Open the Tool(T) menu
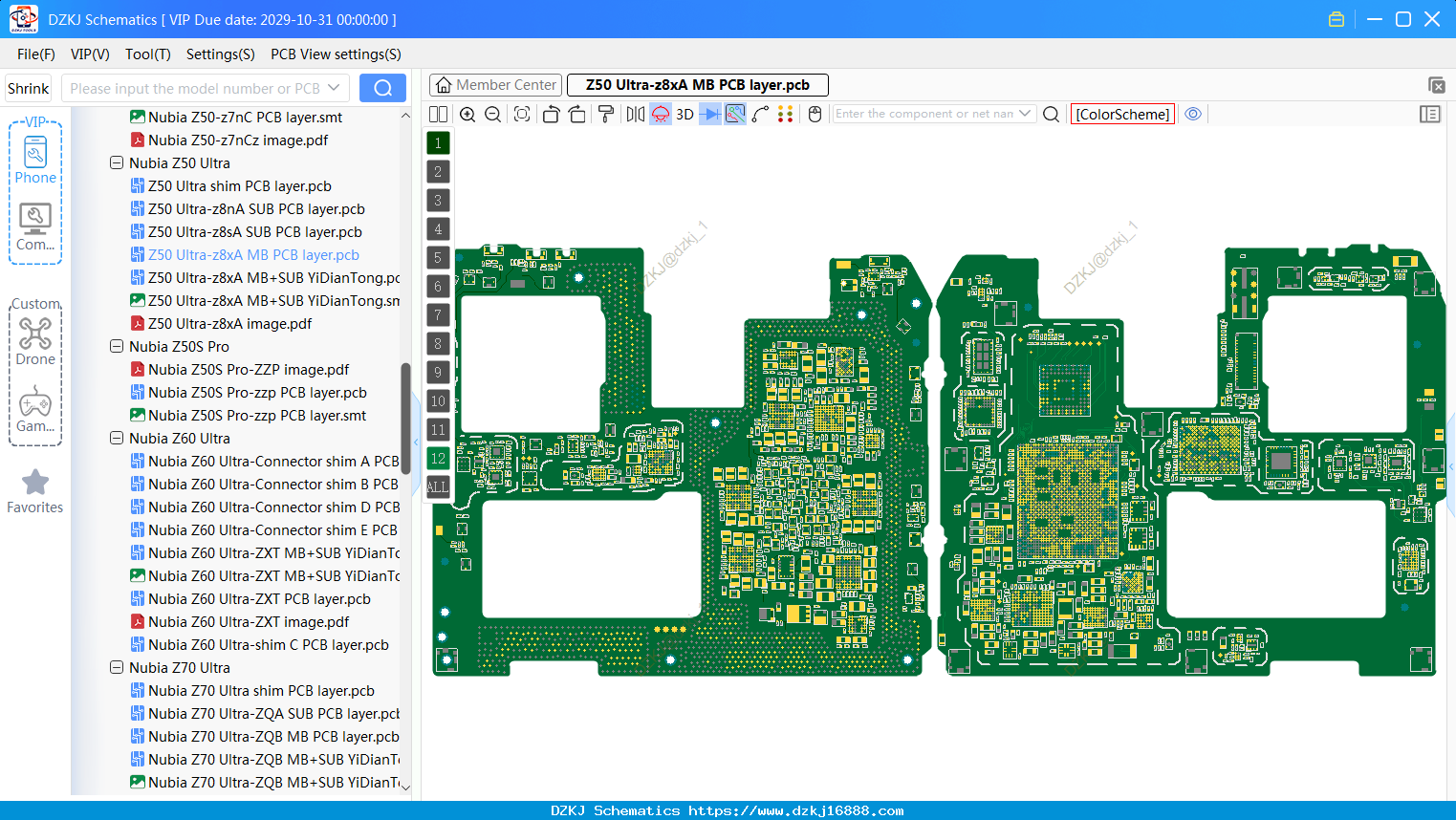 click(x=148, y=54)
